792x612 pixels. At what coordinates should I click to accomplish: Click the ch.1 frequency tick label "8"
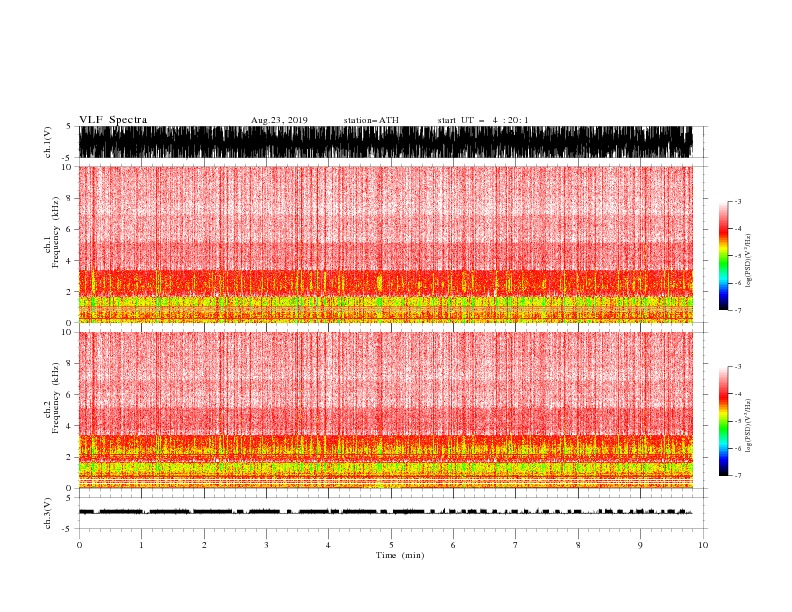point(70,198)
